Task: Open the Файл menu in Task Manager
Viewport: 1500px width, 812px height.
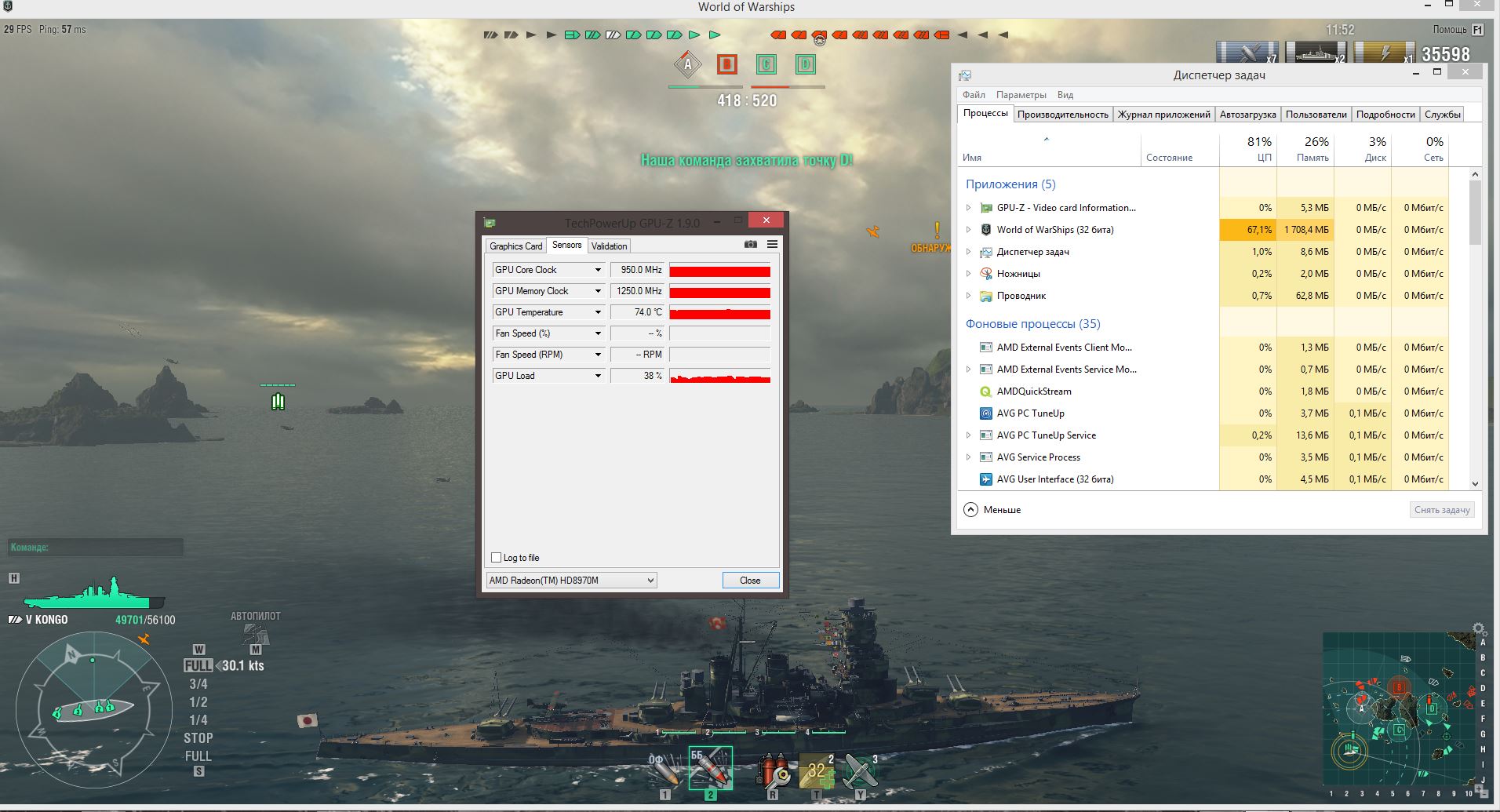Action: click(x=974, y=95)
